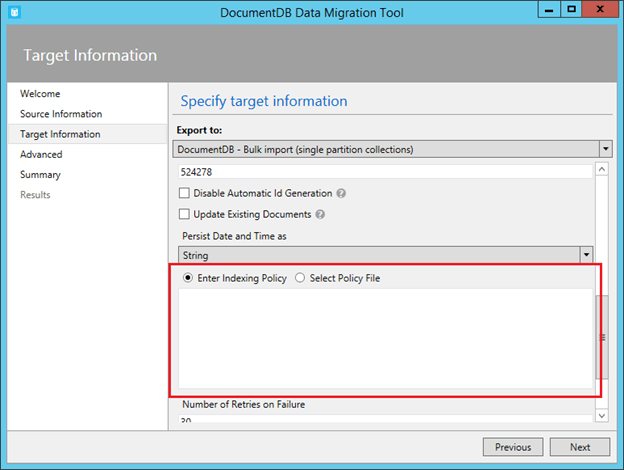Screen dimensions: 624x470
Task: Click help icon beside Disable Automatic Id Generation
Action: click(342, 193)
